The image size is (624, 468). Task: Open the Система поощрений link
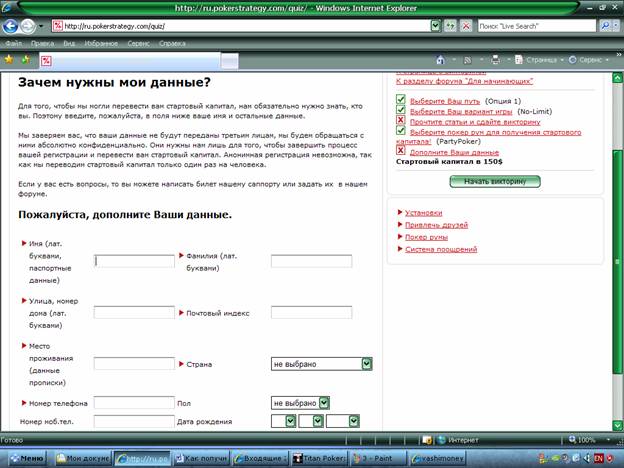click(x=441, y=250)
